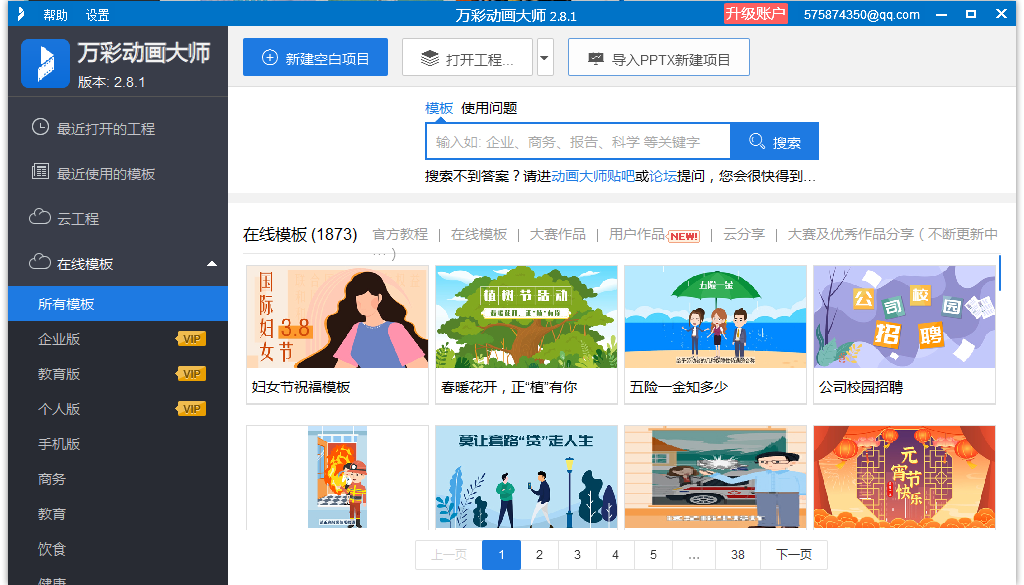Image resolution: width=1024 pixels, height=585 pixels.
Task: Click the 升级账户 upgrade button
Action: point(755,14)
